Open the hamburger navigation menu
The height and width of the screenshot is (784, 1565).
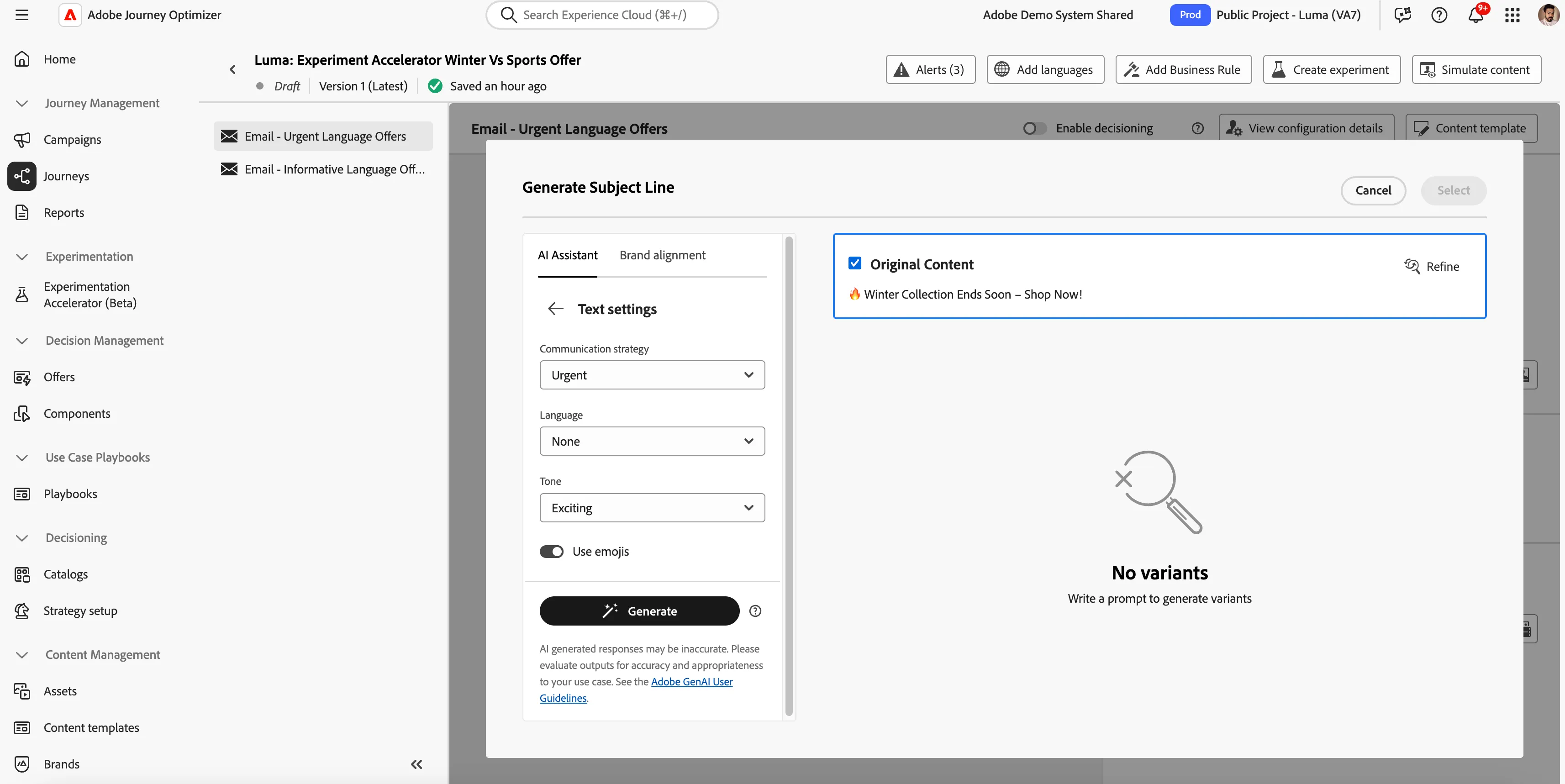point(22,15)
